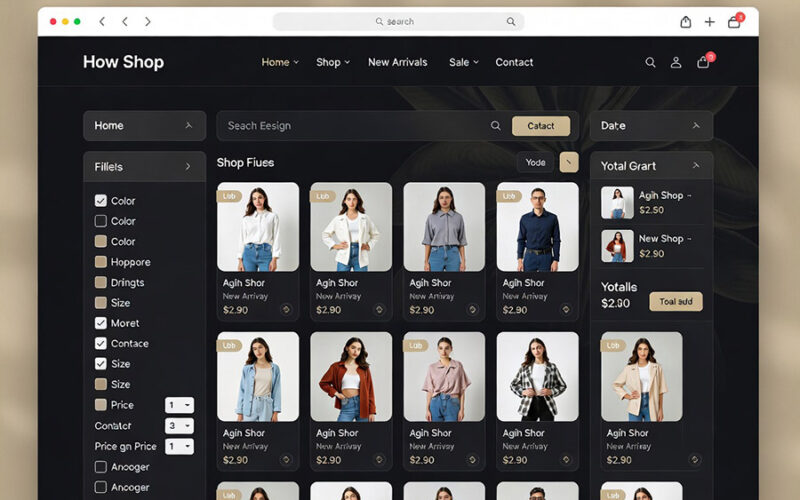Add beige blazer product to cart icon
Screen dimensions: 800x500
694,460
